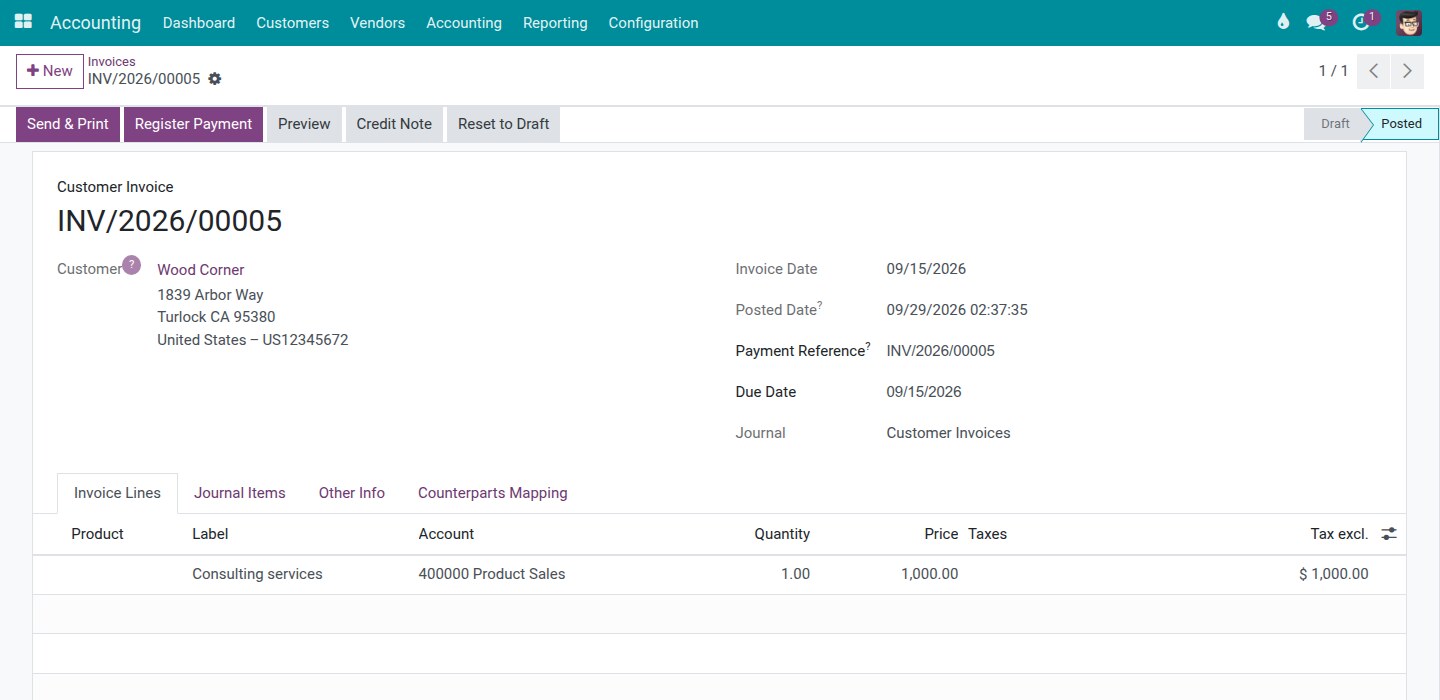Click the Quantity column header
Screen dimensions: 1440x700
pos(782,534)
